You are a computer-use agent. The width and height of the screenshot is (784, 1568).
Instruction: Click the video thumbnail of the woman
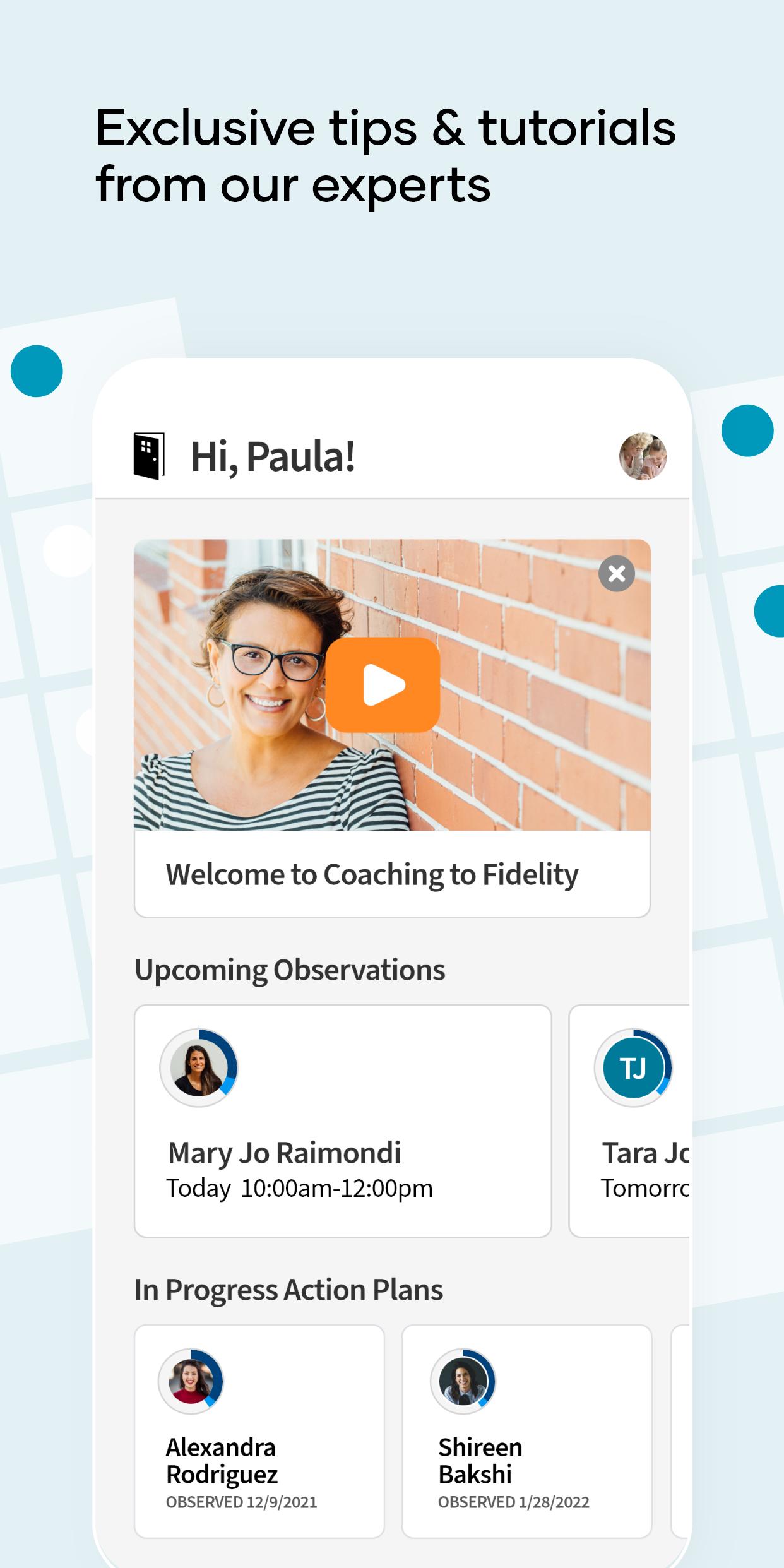pyautogui.click(x=392, y=685)
